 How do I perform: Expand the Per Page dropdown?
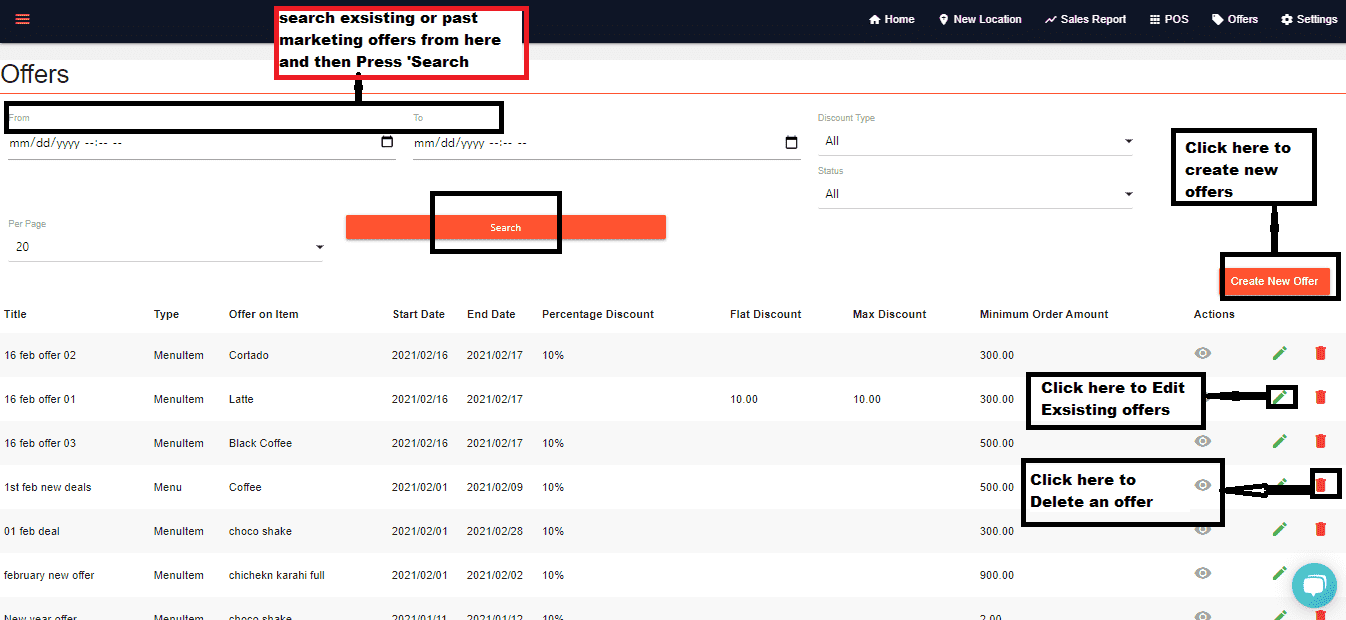pos(165,247)
